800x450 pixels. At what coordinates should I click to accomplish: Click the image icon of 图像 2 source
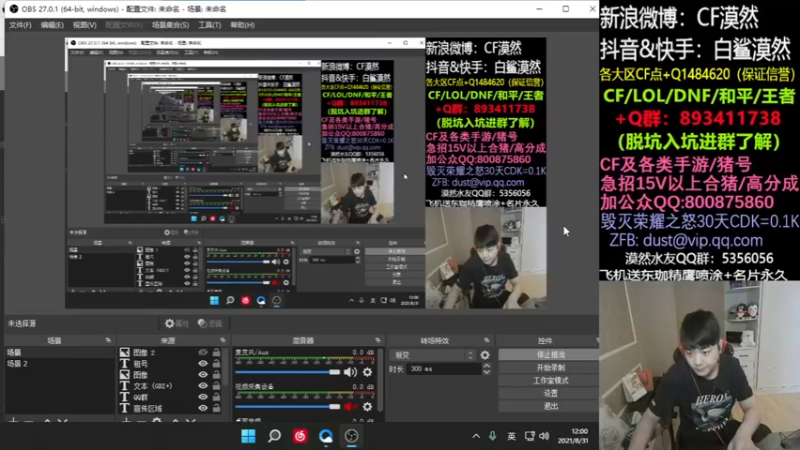(124, 352)
